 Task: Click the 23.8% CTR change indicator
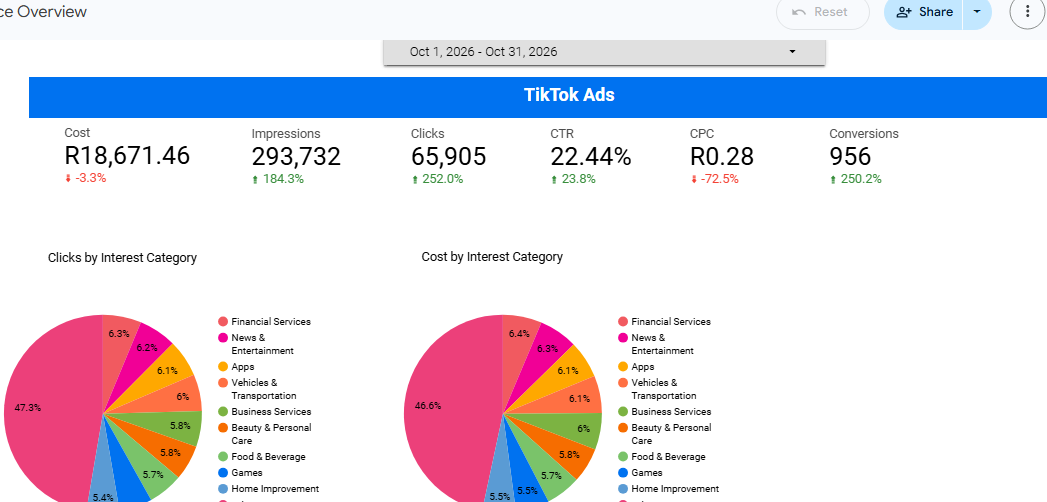pos(573,179)
